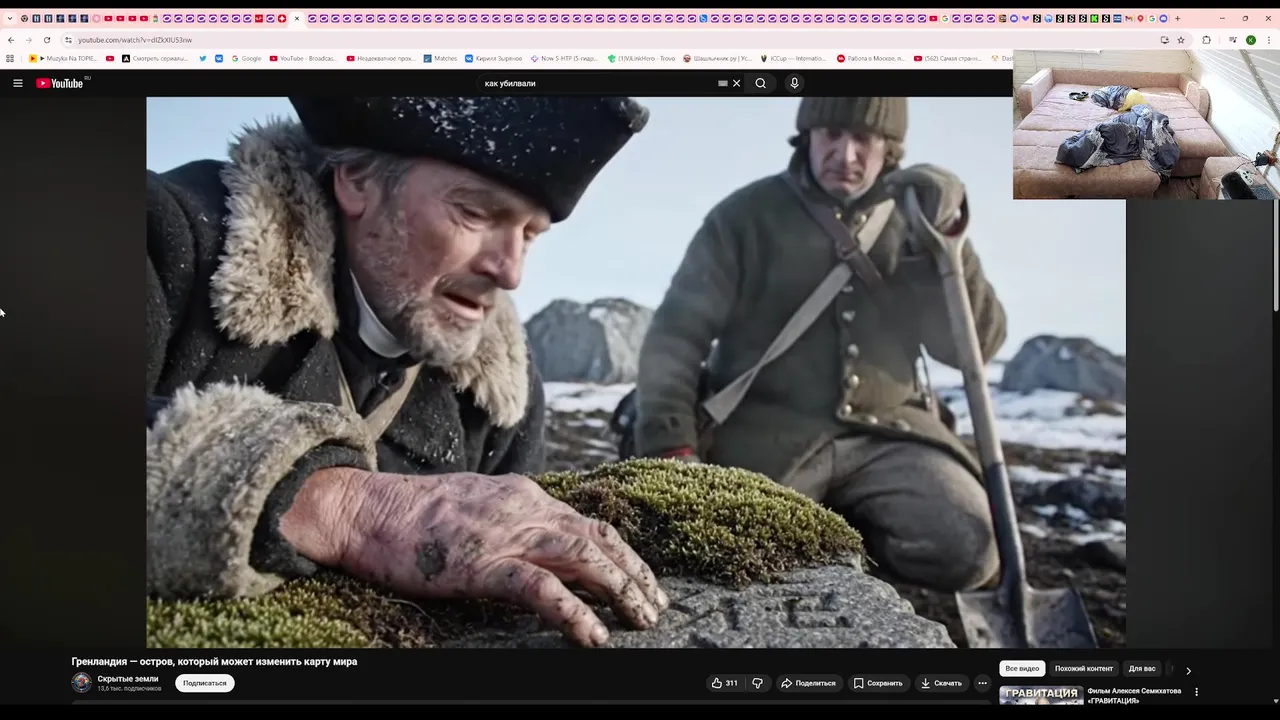This screenshot has height=720, width=1280.
Task: Go forward with the browser forward arrow
Action: 28,40
